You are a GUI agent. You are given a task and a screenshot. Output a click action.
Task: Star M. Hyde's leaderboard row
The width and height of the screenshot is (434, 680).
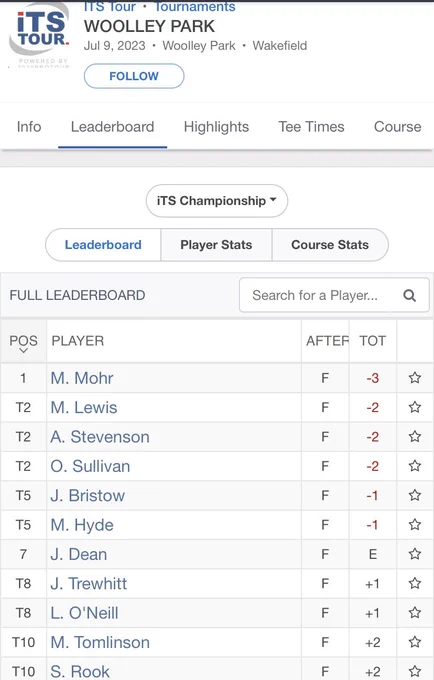click(x=414, y=524)
